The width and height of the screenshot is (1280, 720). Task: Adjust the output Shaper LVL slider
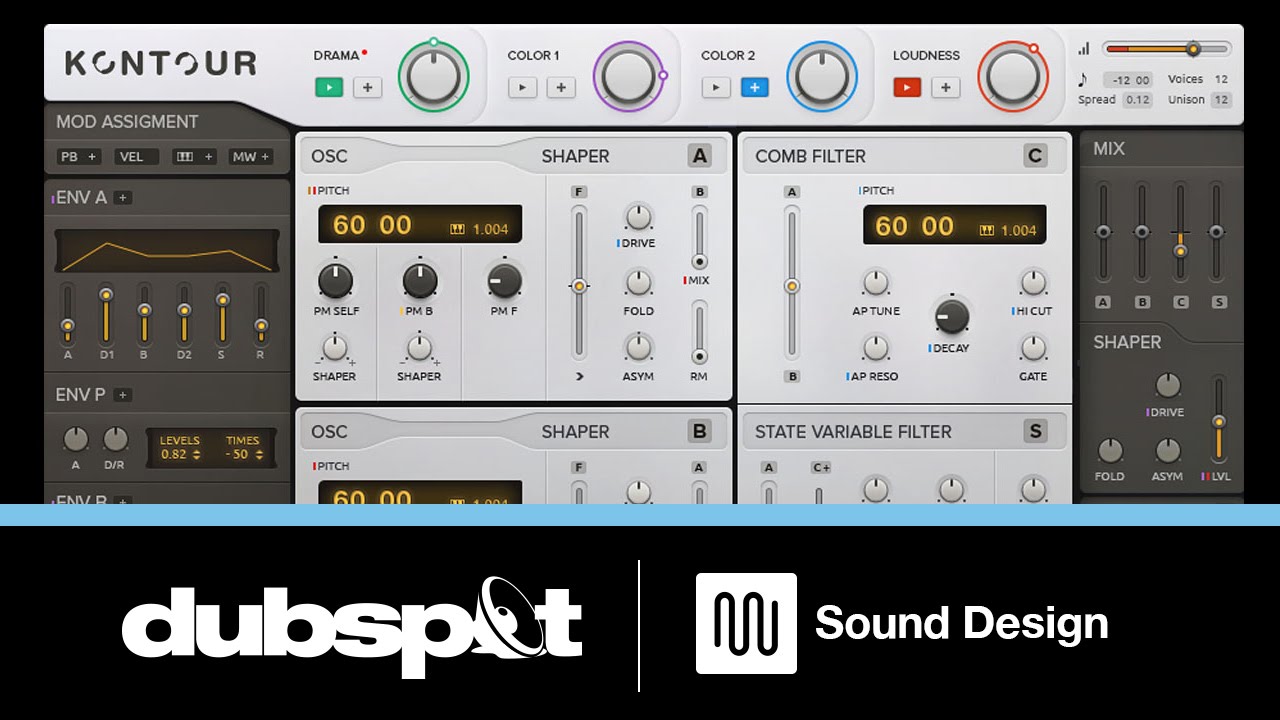pos(1218,421)
